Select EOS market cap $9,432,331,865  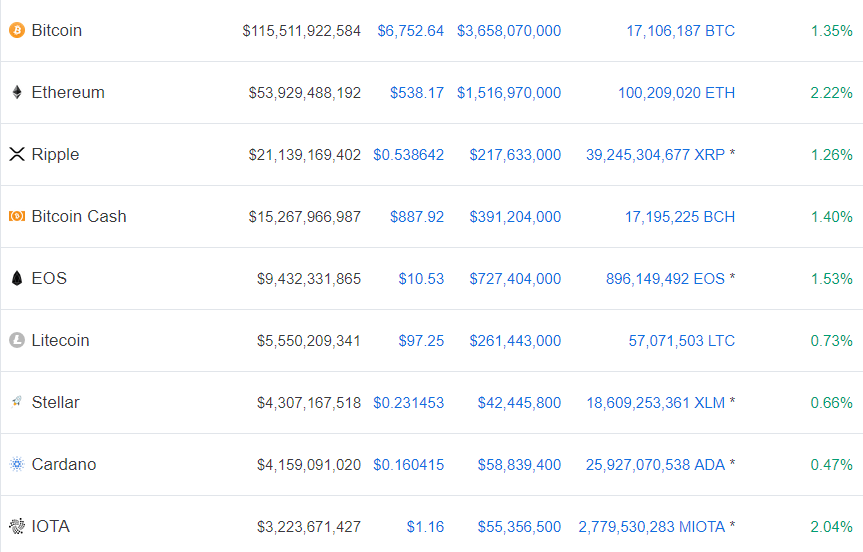click(x=309, y=279)
